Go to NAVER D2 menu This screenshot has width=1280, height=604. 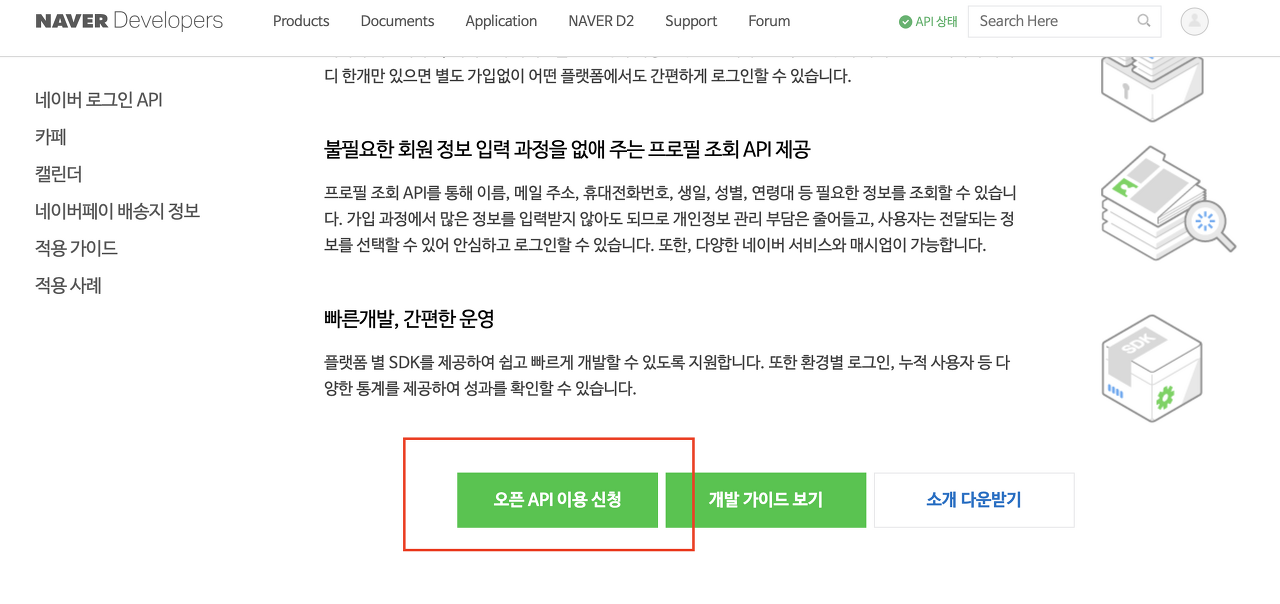(601, 21)
